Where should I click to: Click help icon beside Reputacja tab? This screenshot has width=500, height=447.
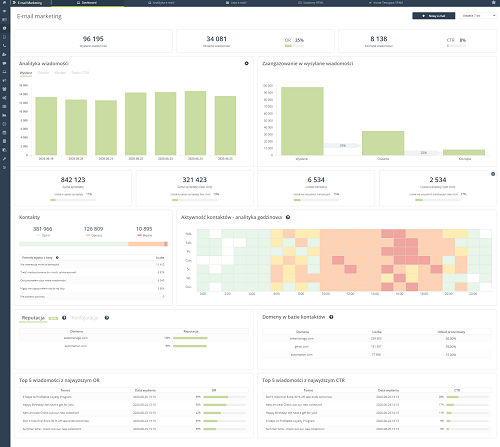[x=64, y=318]
